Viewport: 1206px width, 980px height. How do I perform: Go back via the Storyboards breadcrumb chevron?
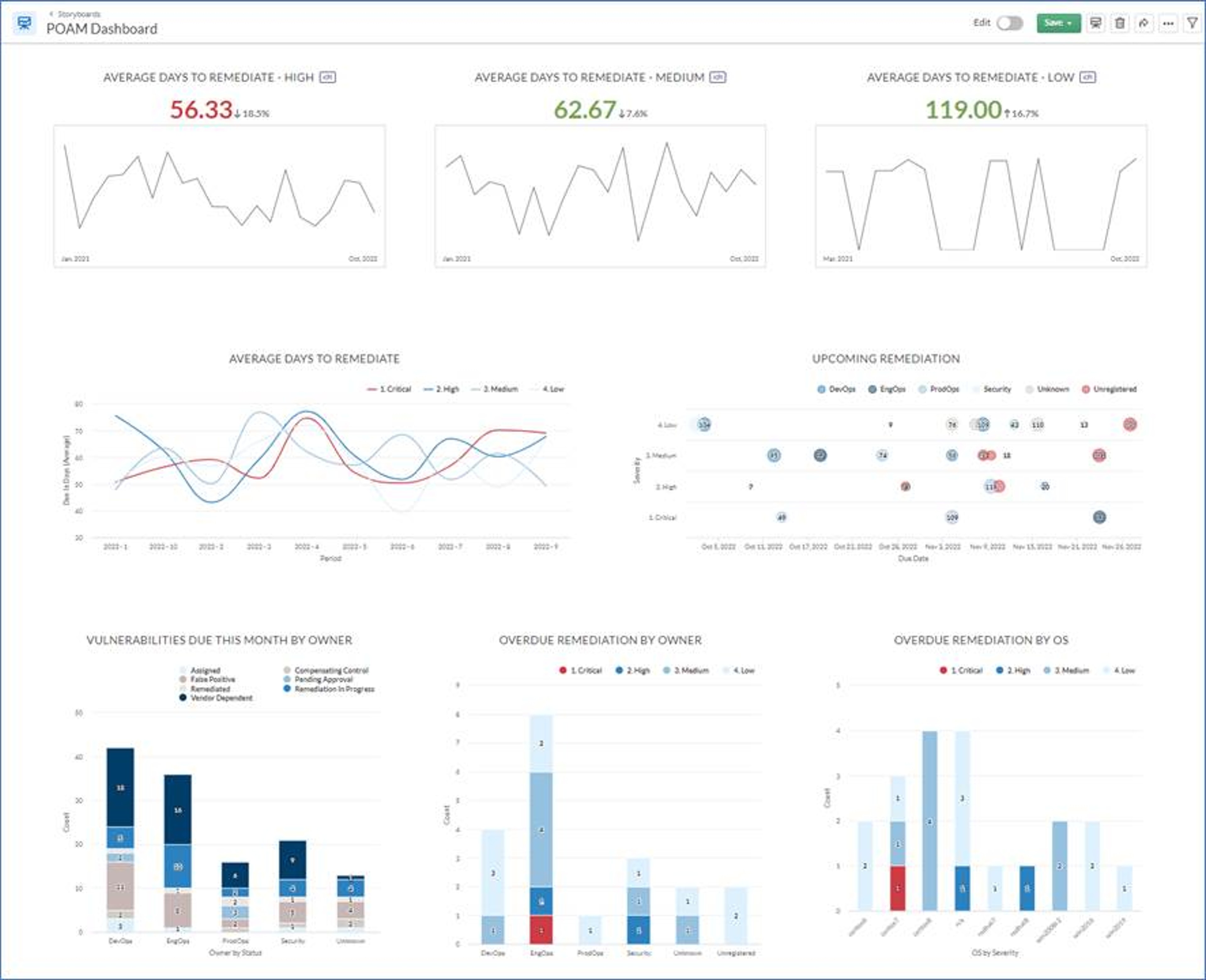[52, 14]
